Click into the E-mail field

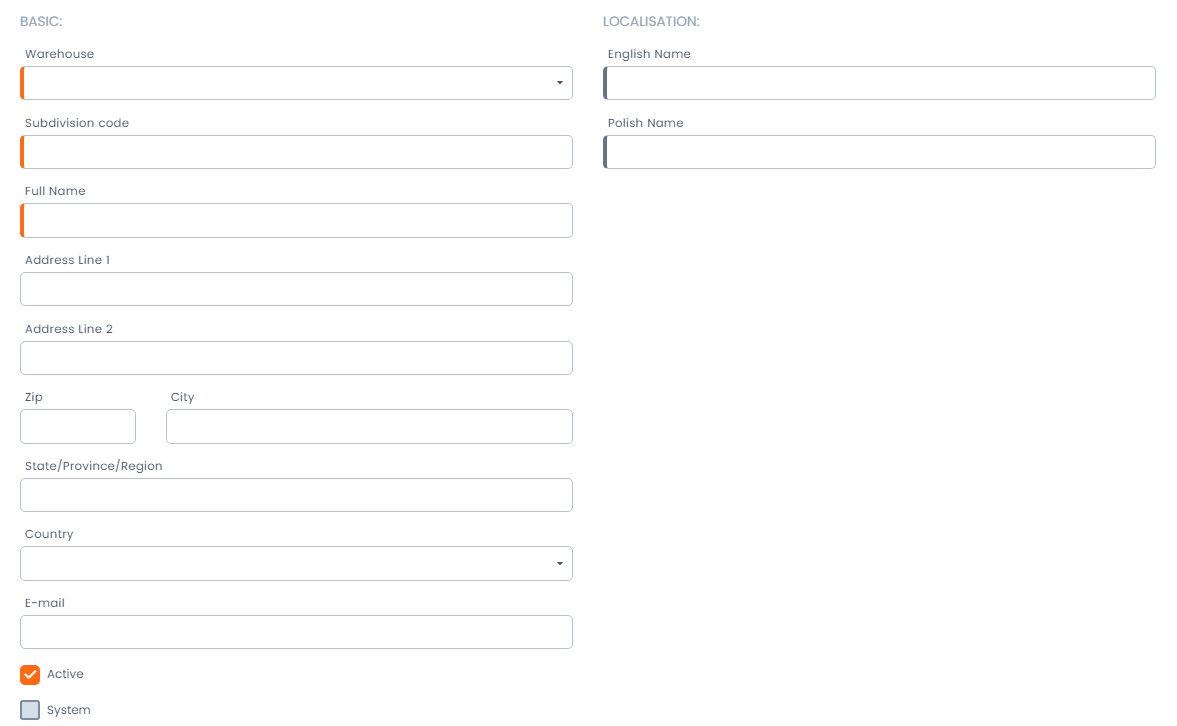coord(296,632)
